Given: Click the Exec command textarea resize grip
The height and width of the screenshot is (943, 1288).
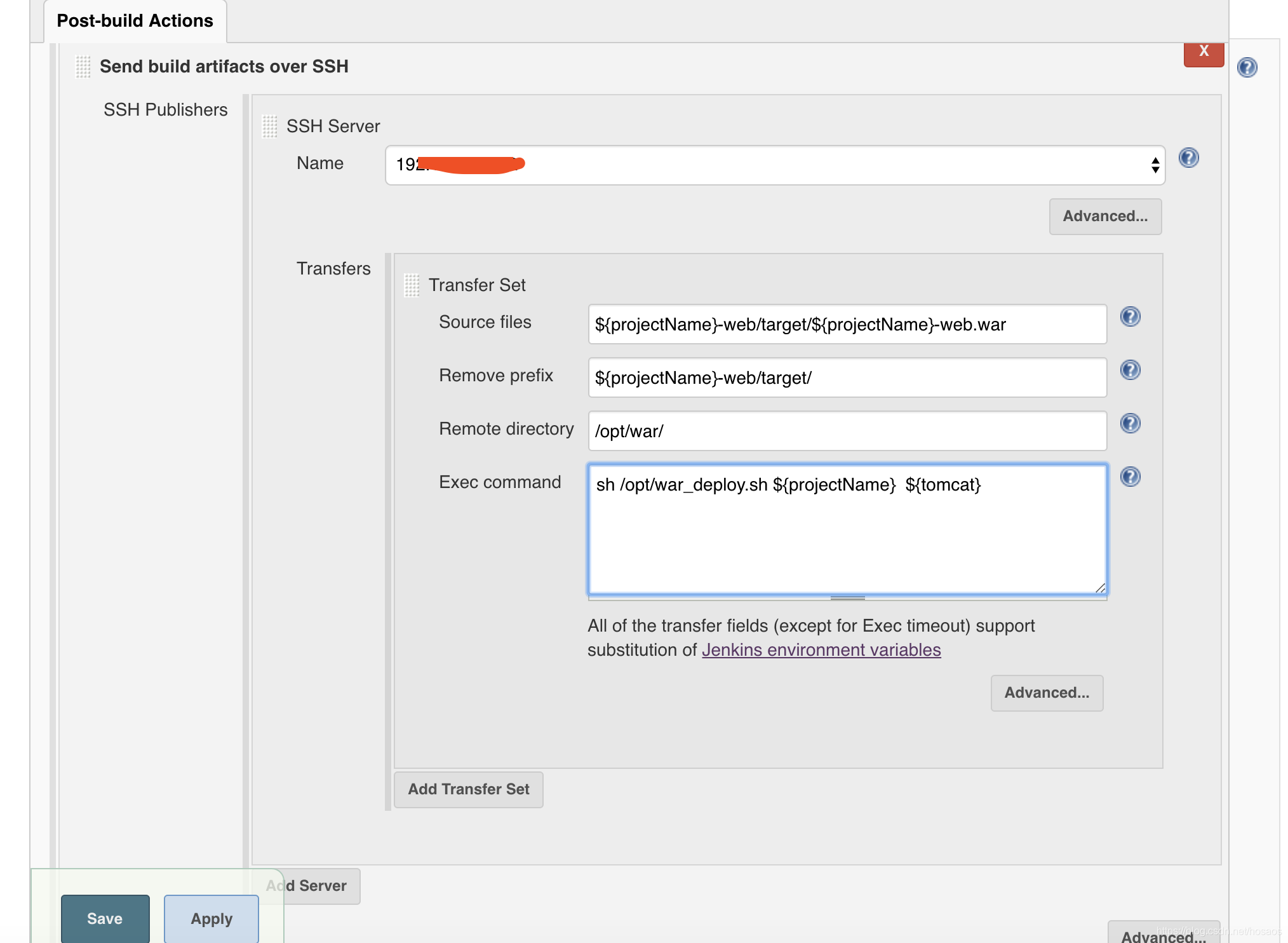Looking at the screenshot, I should (x=1099, y=588).
